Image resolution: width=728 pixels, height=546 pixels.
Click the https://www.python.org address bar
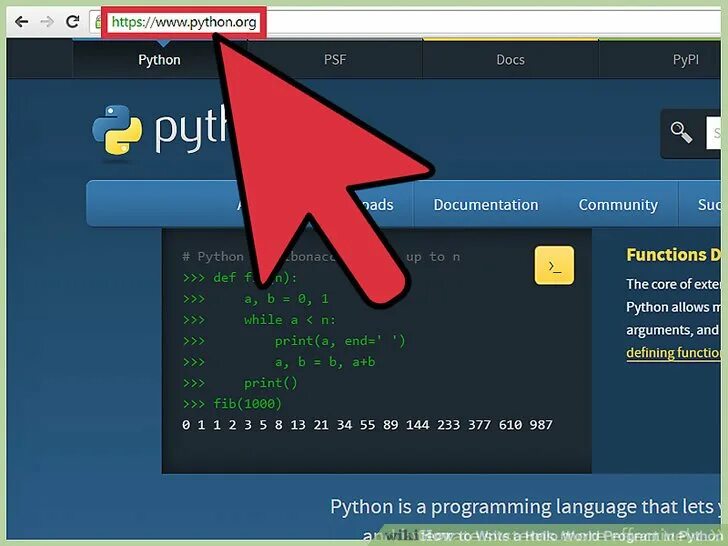pyautogui.click(x=184, y=22)
